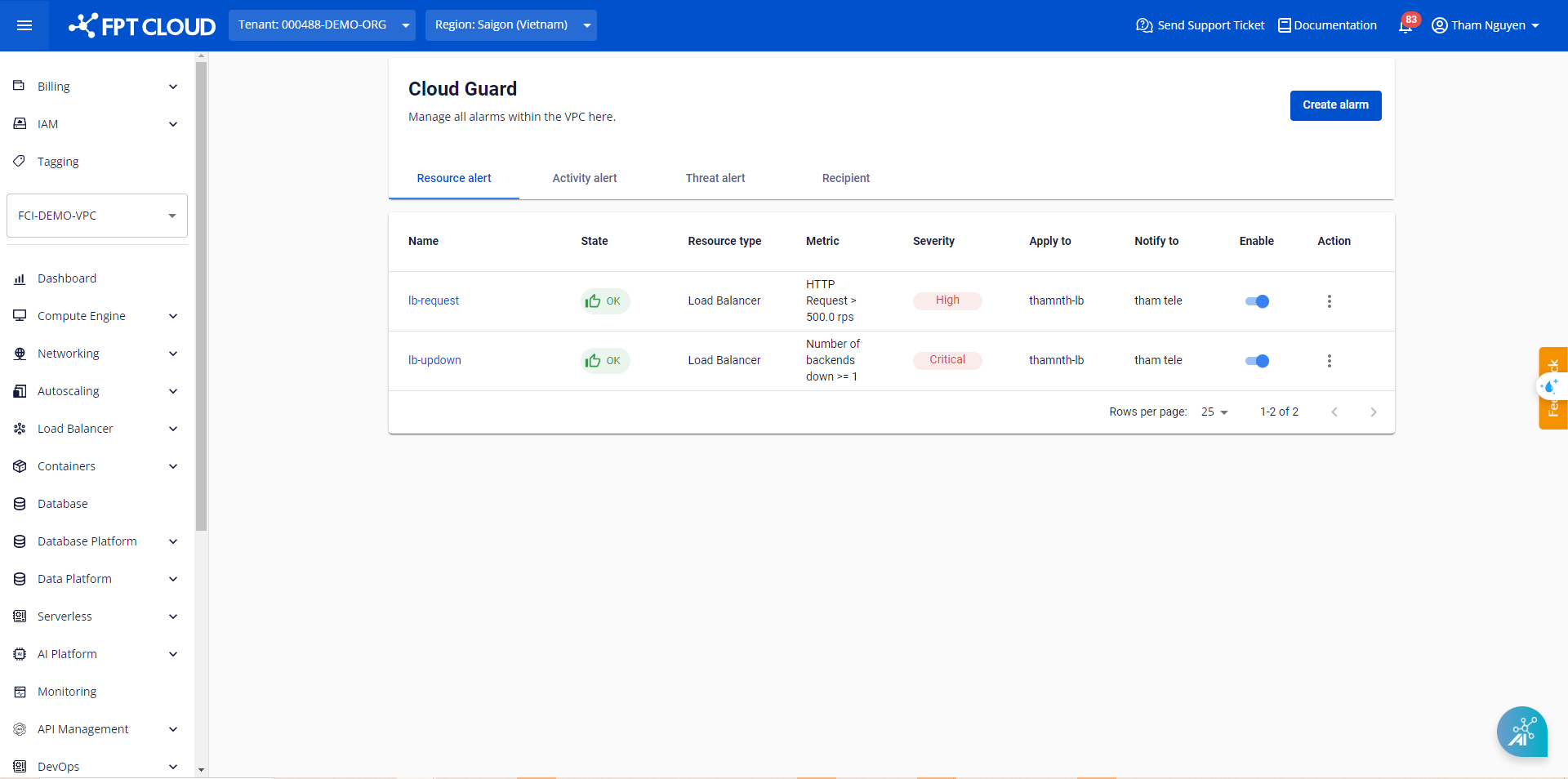Switch to the Activity alert tab

tap(584, 178)
